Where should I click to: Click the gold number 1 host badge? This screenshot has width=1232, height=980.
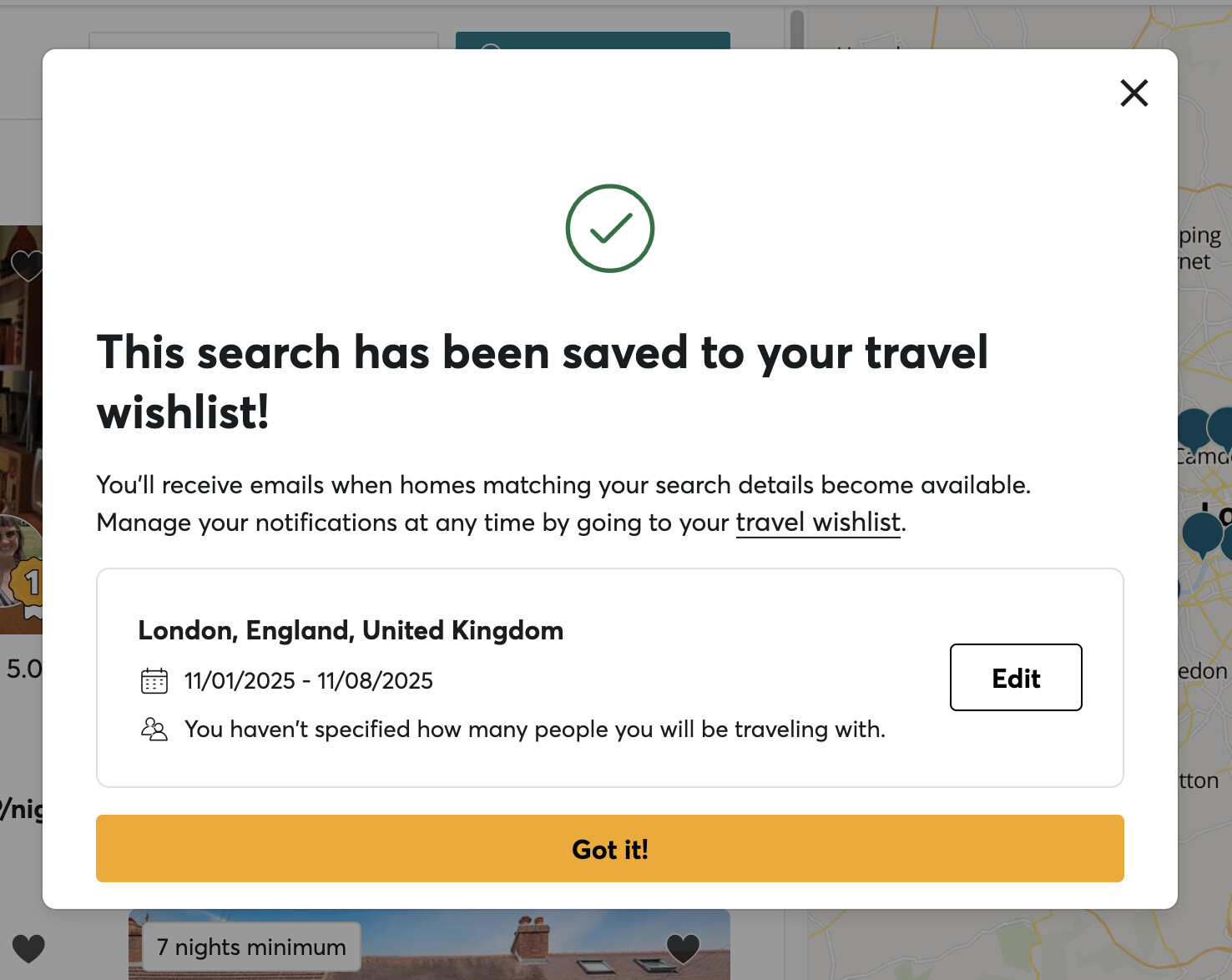29,582
